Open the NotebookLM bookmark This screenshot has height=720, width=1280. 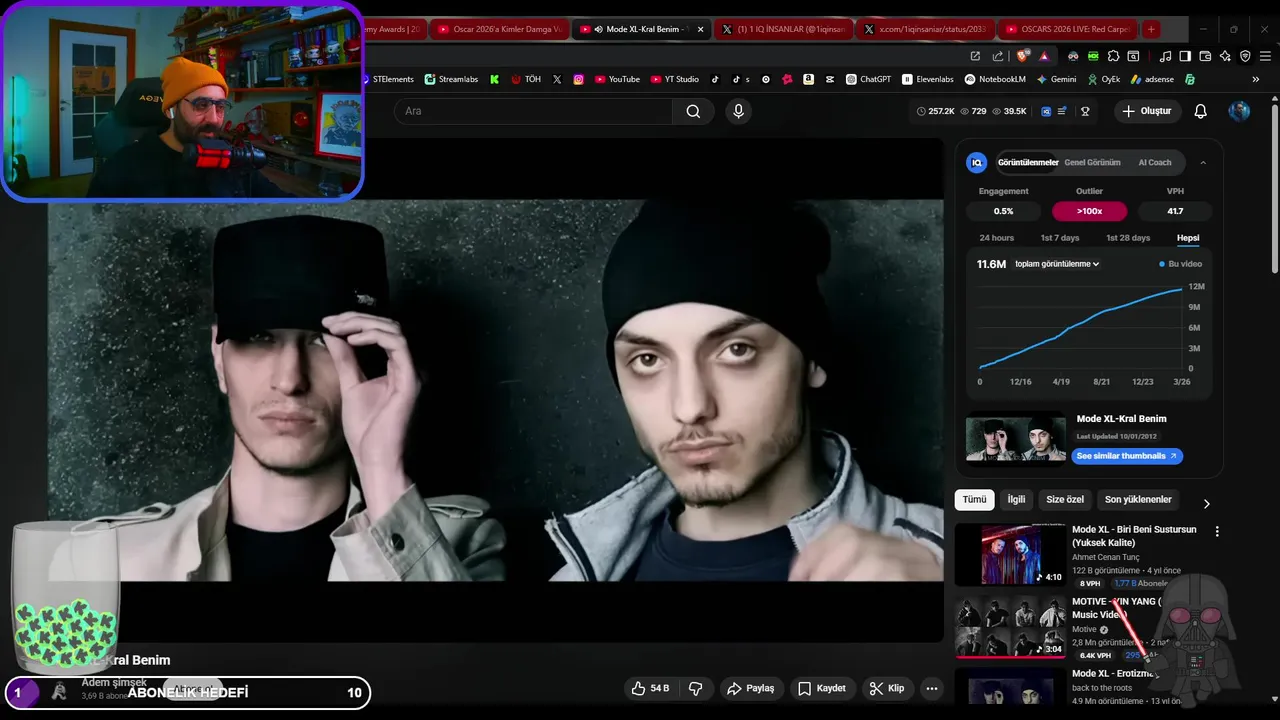coord(995,79)
